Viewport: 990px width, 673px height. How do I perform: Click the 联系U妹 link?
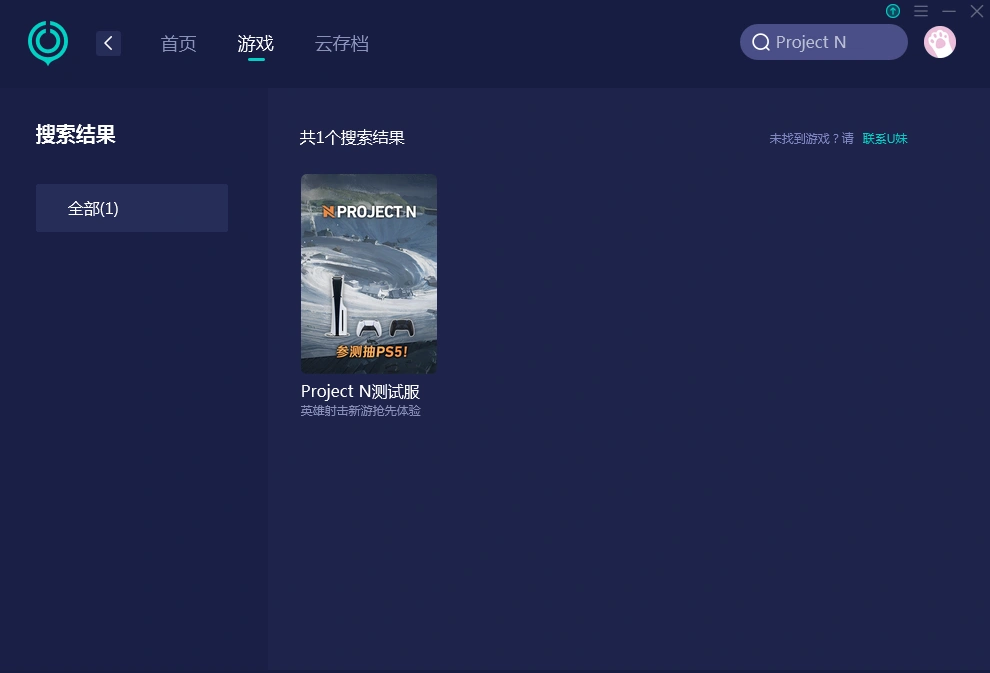885,138
